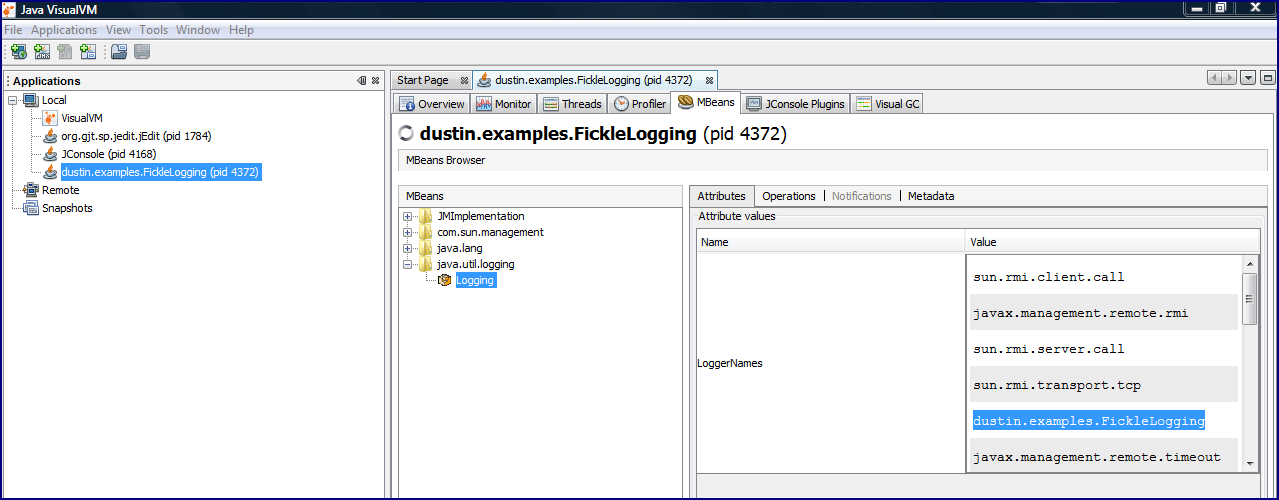
Task: Click the Logging MBean bean icon
Action: [445, 280]
